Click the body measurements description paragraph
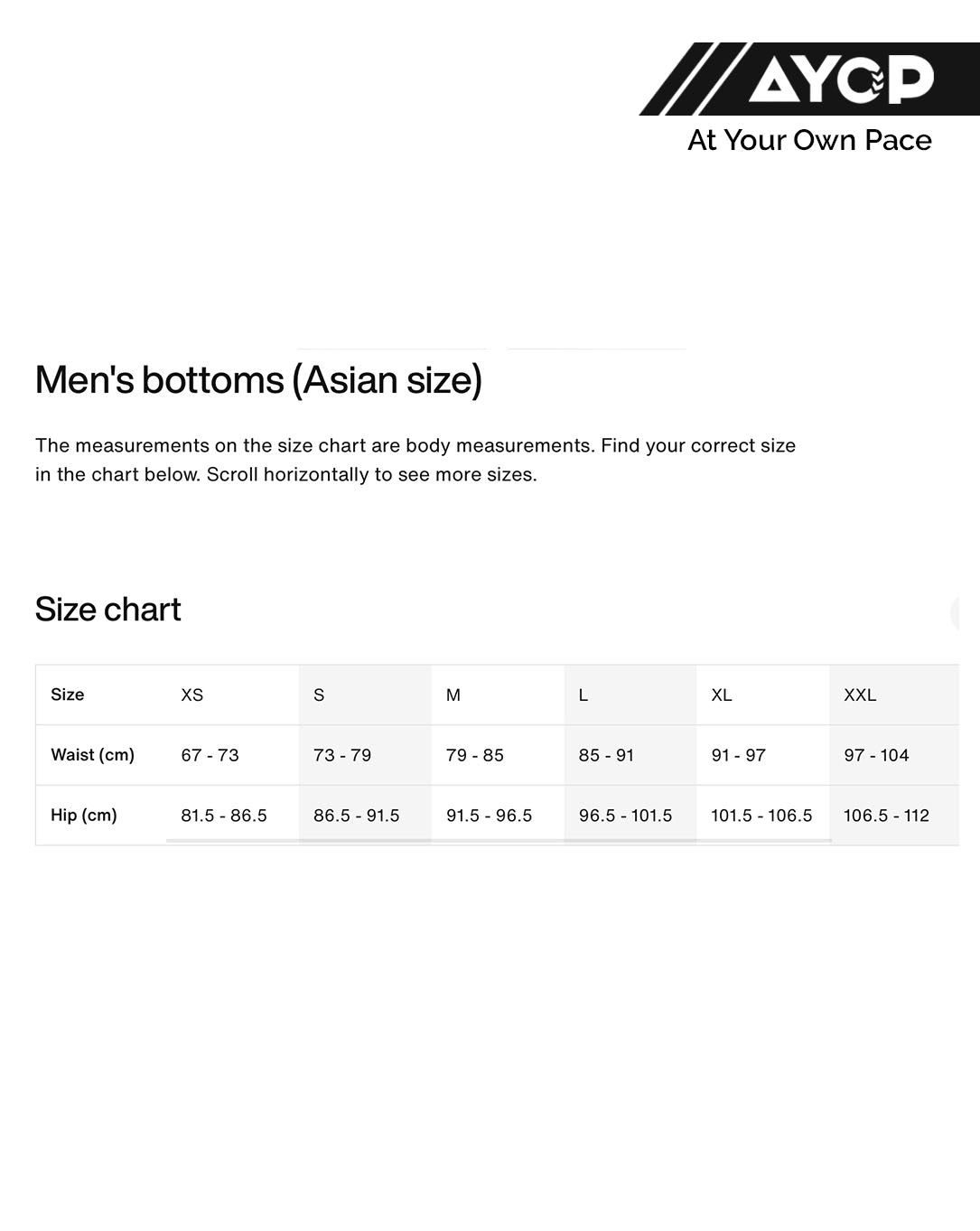The image size is (980, 1231). coord(415,460)
